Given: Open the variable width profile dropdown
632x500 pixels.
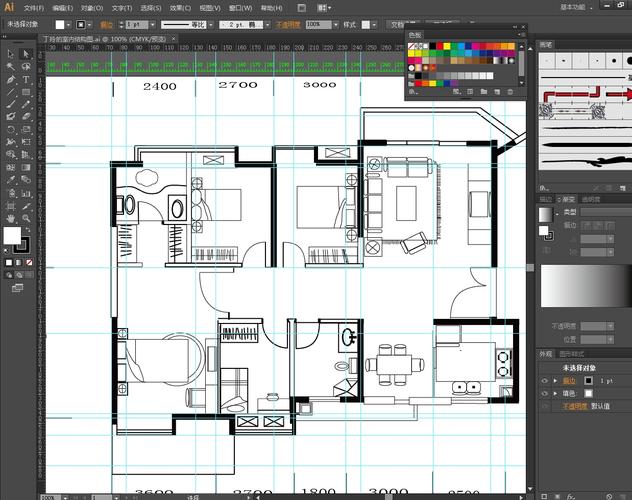Looking at the screenshot, I should coord(211,25).
